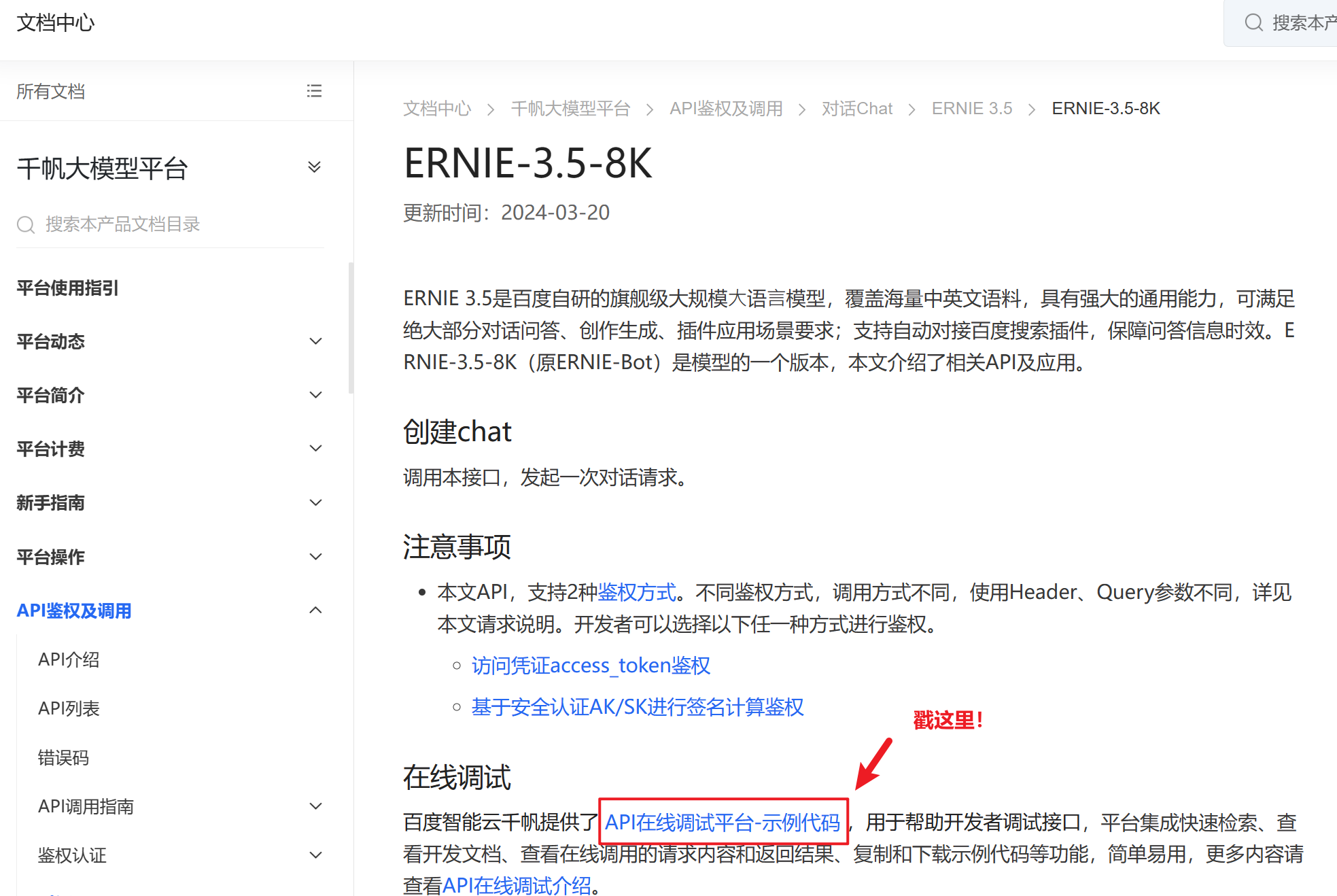Open the API介绍 page
Screen dimensions: 1337x896
[69, 659]
